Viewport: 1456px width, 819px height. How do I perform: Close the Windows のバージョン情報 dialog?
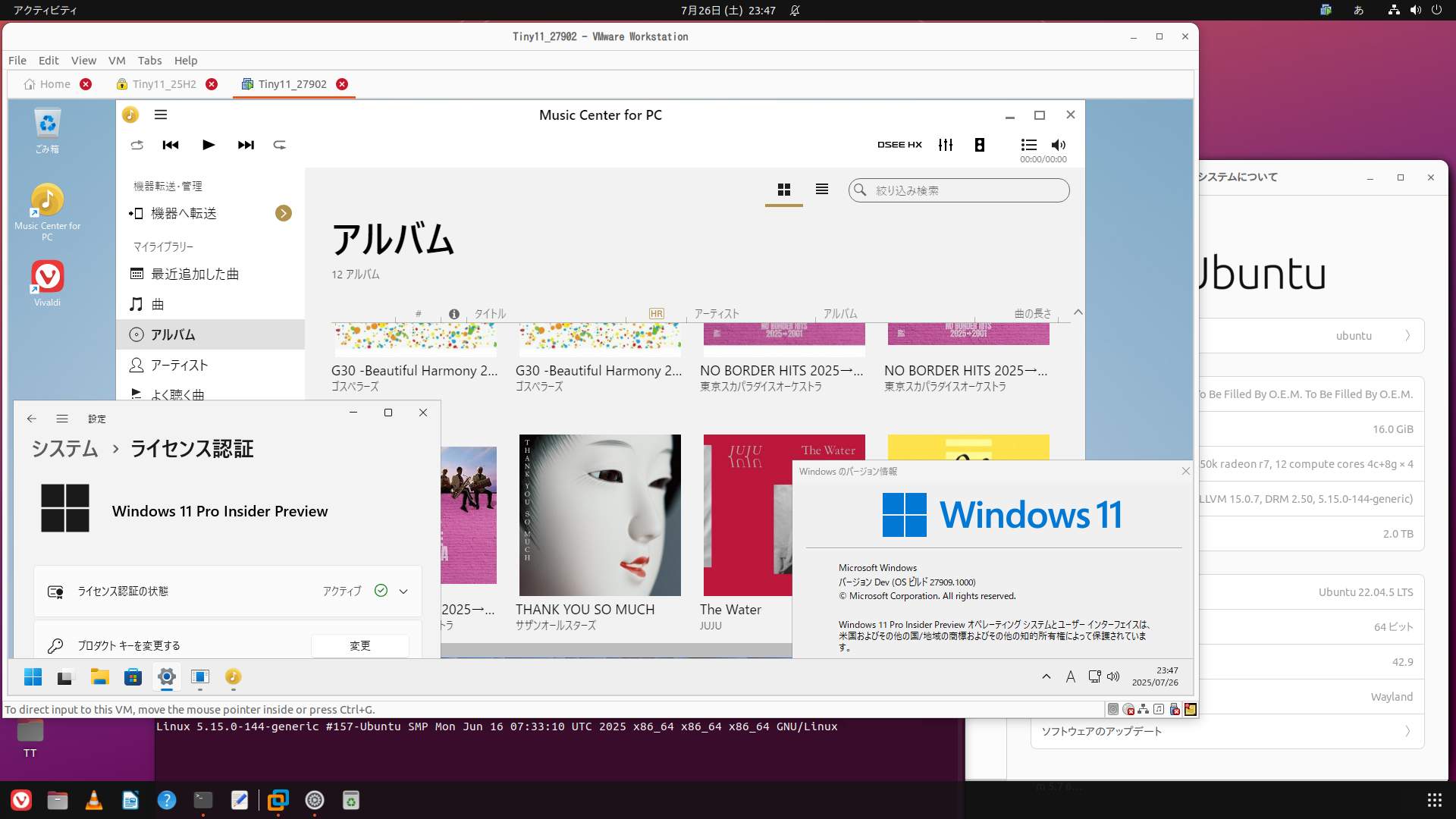pyautogui.click(x=1186, y=471)
